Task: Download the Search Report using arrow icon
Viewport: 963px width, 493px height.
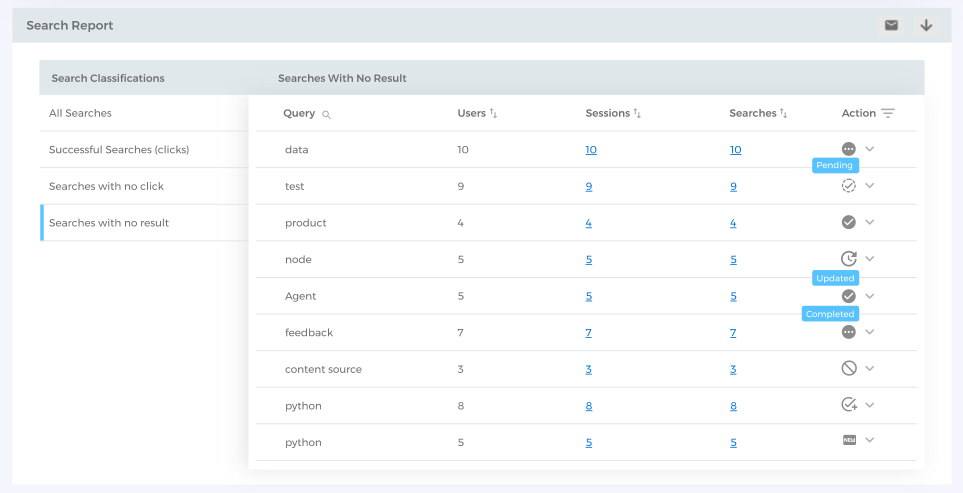Action: [x=926, y=25]
